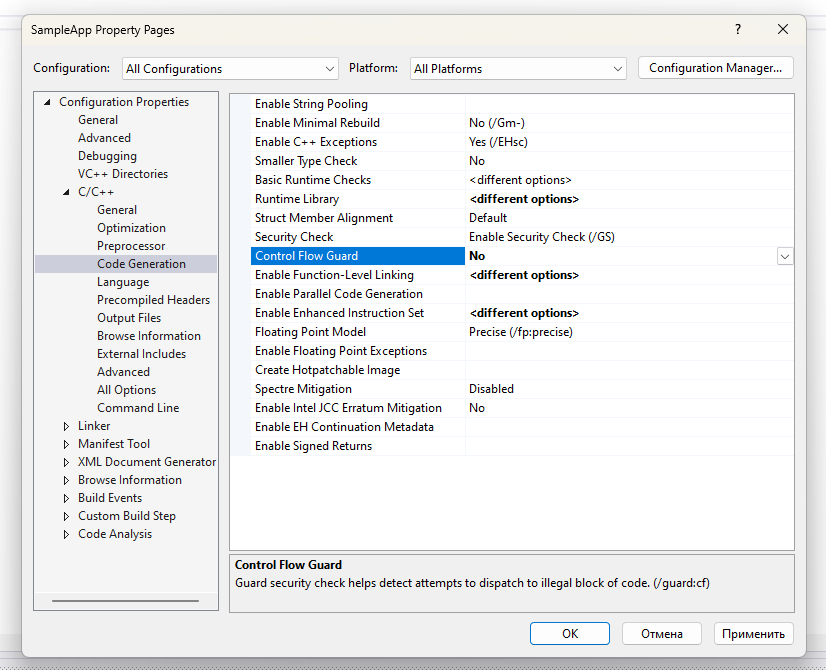Collapse the C/C++ tree node

pyautogui.click(x=65, y=192)
